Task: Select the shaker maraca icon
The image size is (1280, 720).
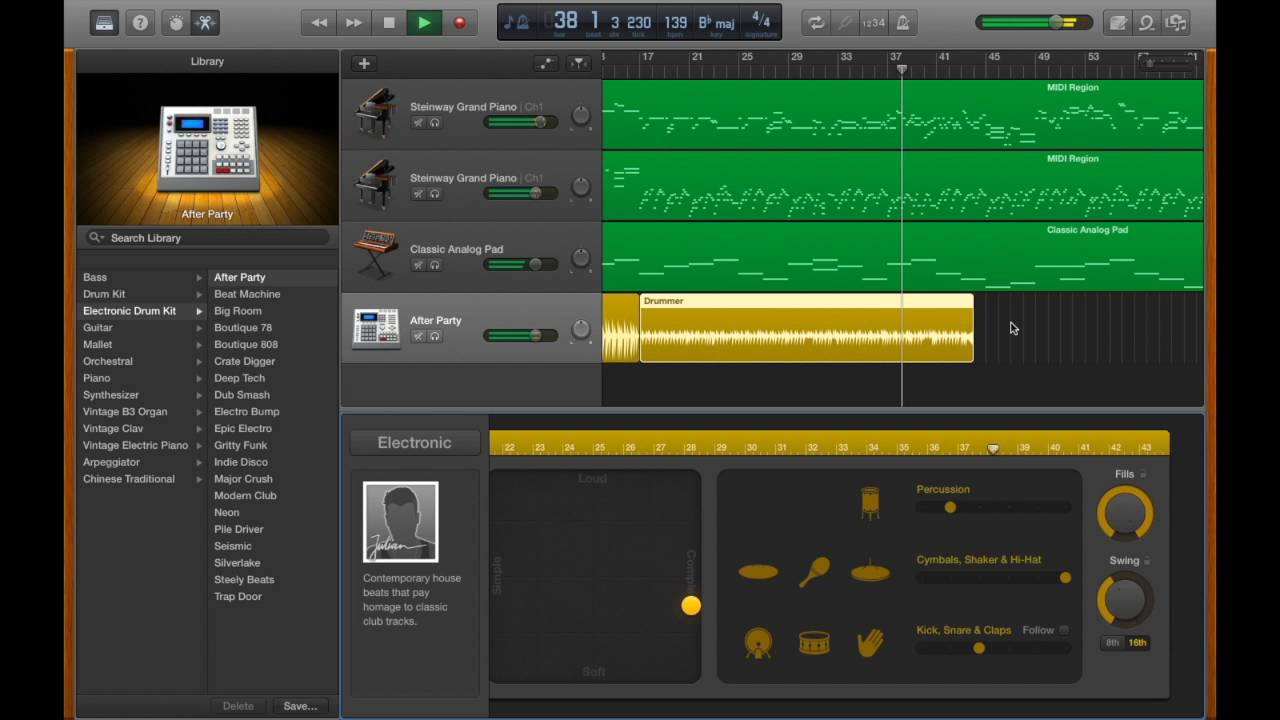Action: [x=814, y=572]
